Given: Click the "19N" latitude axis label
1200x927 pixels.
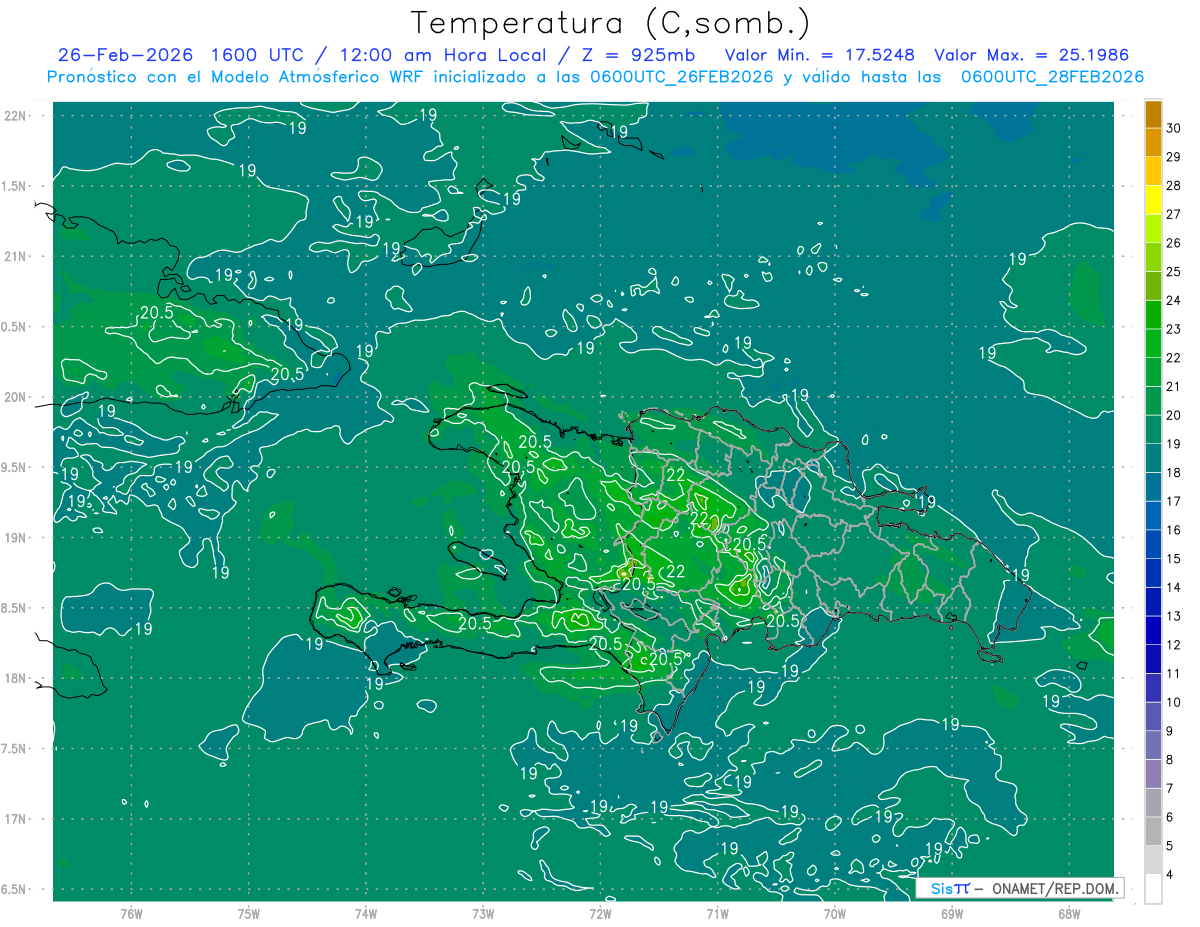Looking at the screenshot, I should coord(16,537).
